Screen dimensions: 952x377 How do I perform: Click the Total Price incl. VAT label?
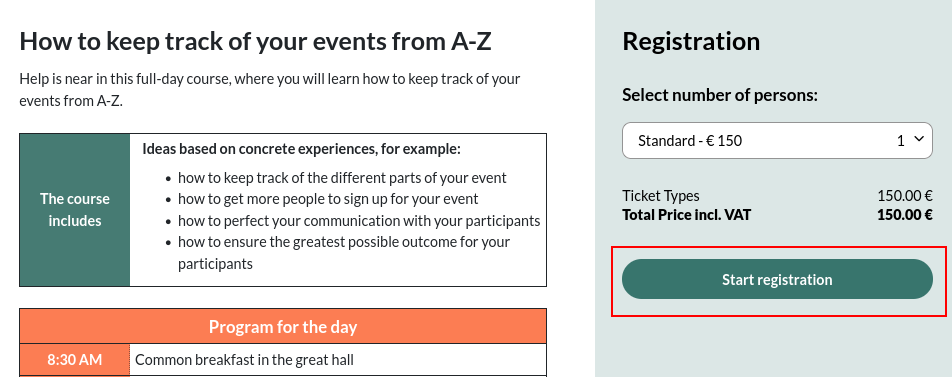[x=686, y=214]
